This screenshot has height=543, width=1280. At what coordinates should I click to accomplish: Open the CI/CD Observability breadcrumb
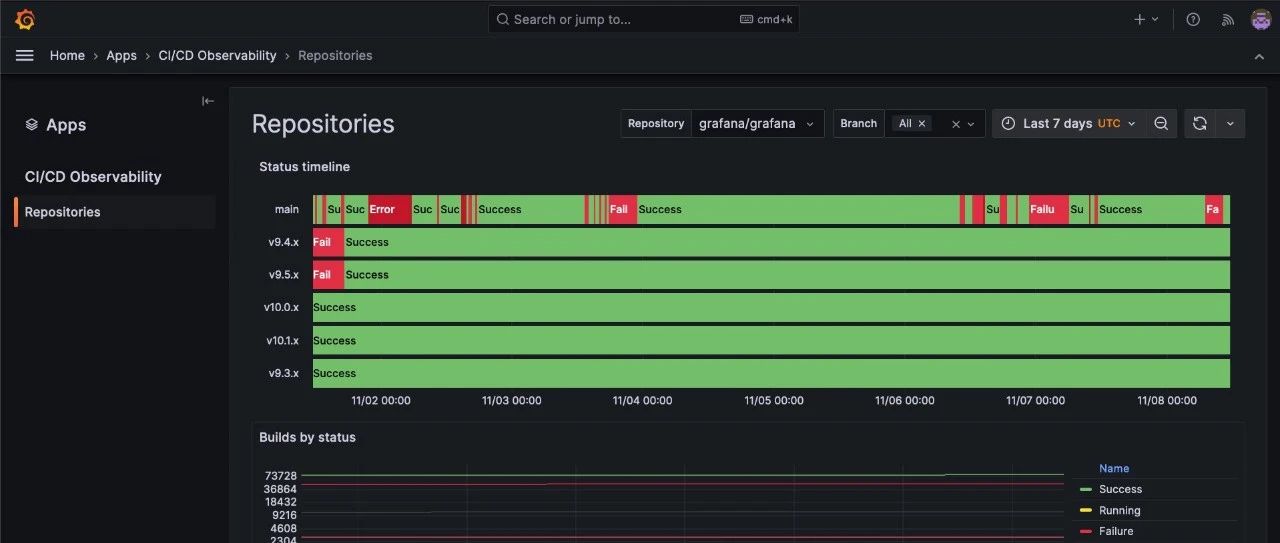pyautogui.click(x=217, y=56)
